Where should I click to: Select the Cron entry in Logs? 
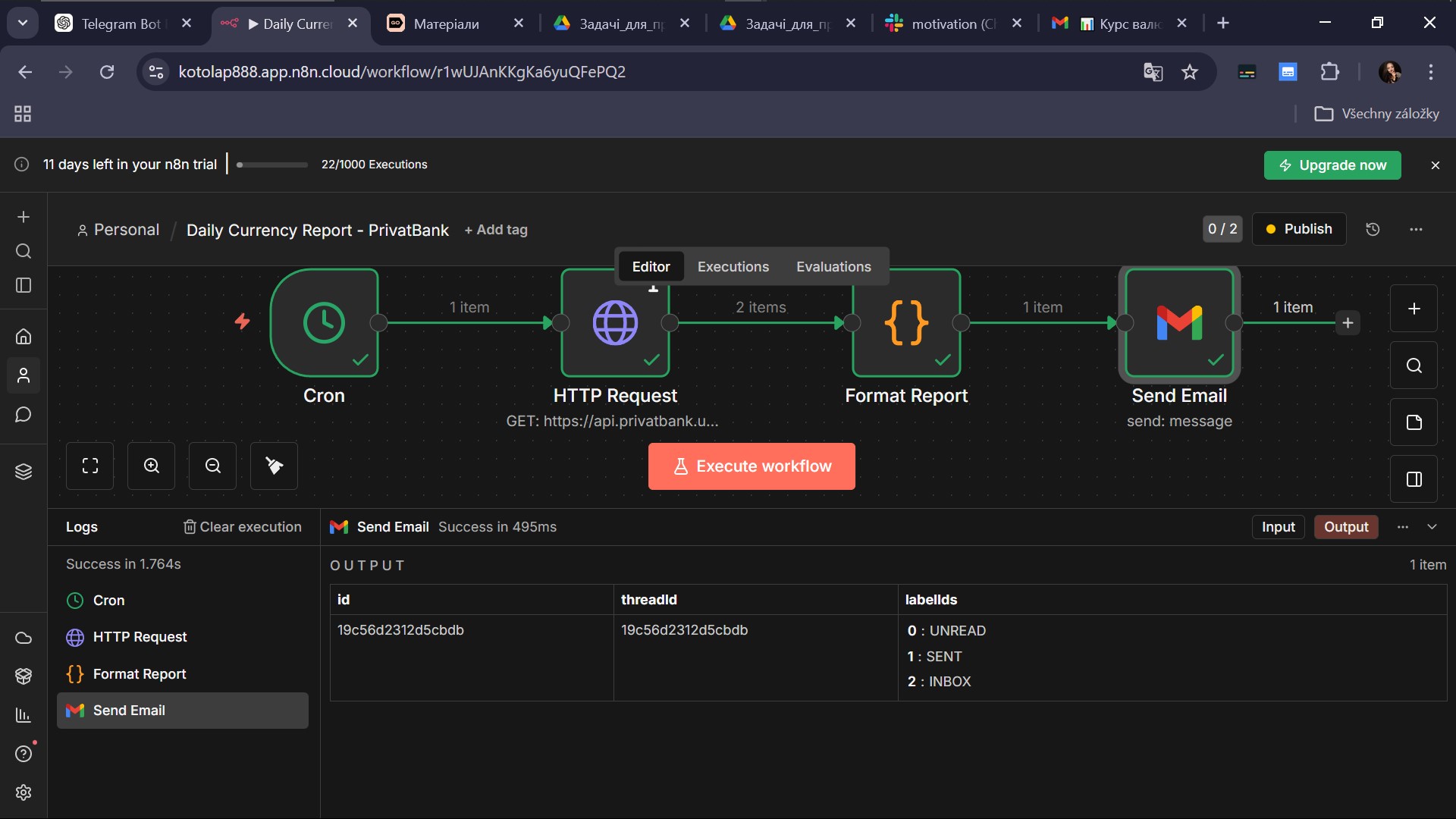(x=183, y=601)
